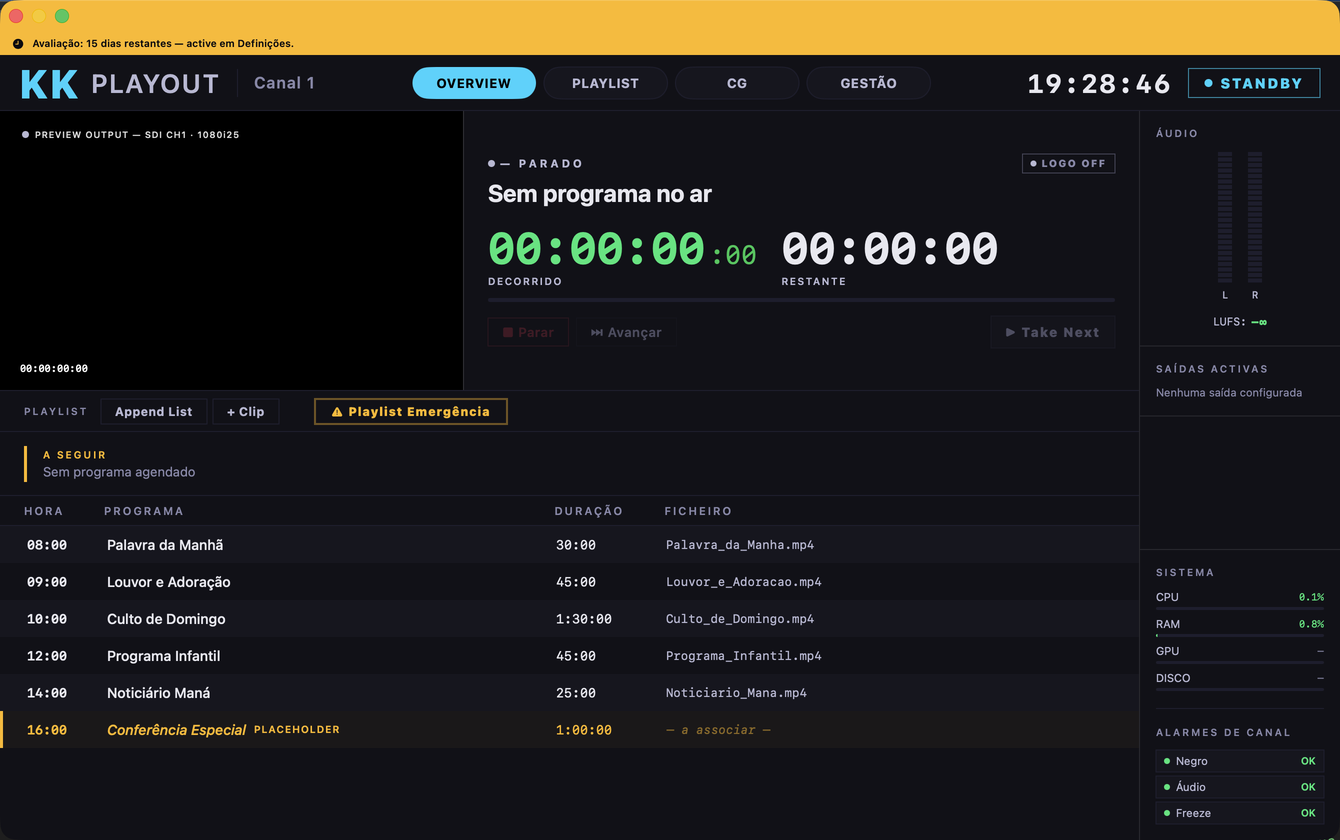Click the Áudio alarm indicator
The height and width of the screenshot is (840, 1340).
click(x=1239, y=787)
